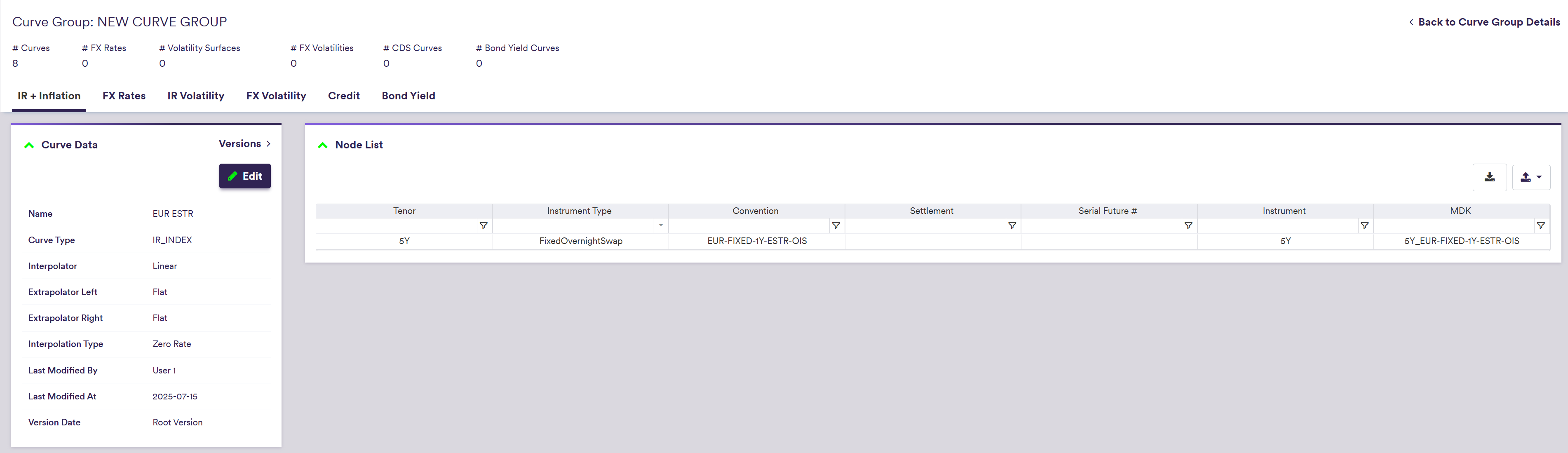
Task: Click the Serial Future # filter icon
Action: tap(1188, 226)
